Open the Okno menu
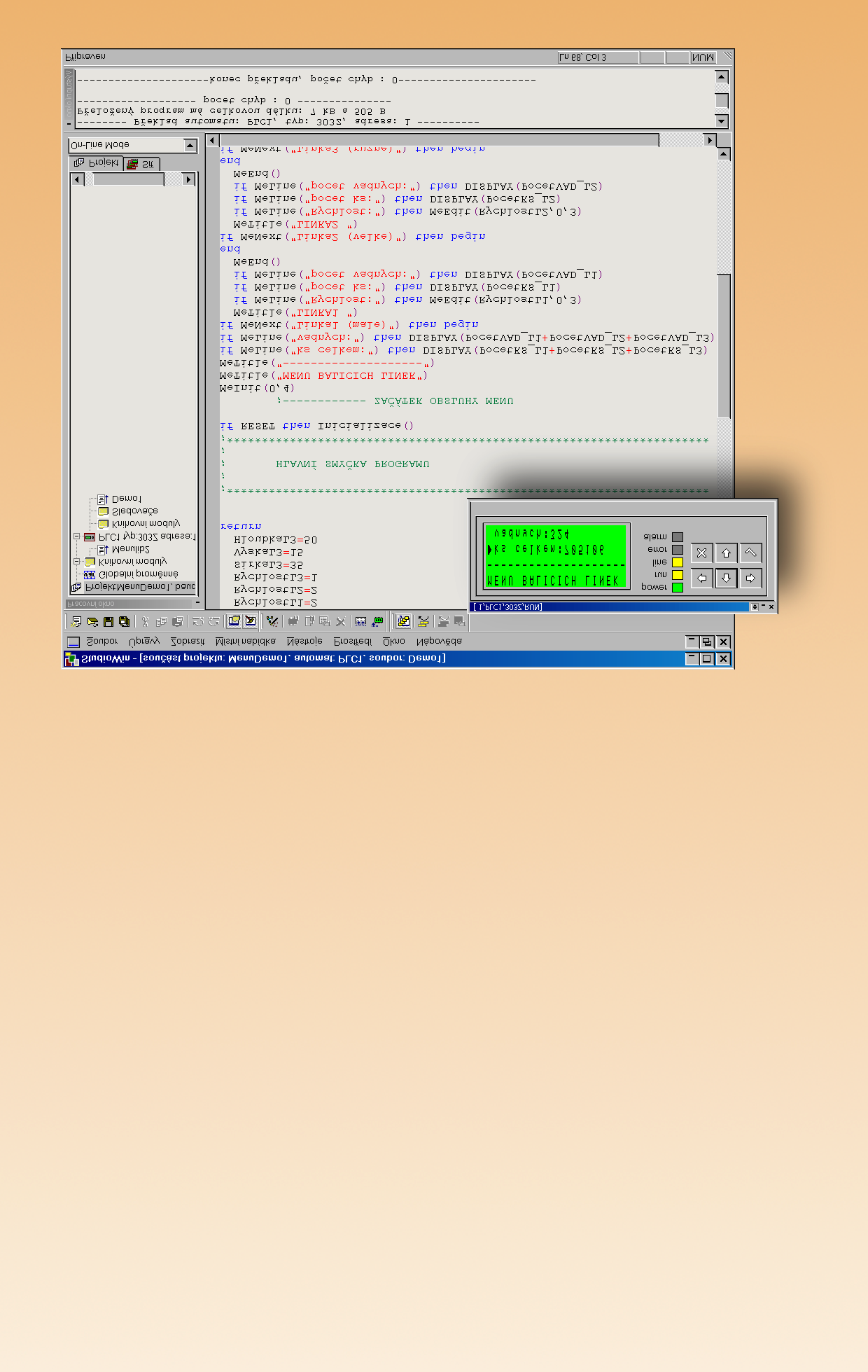 pos(394,642)
